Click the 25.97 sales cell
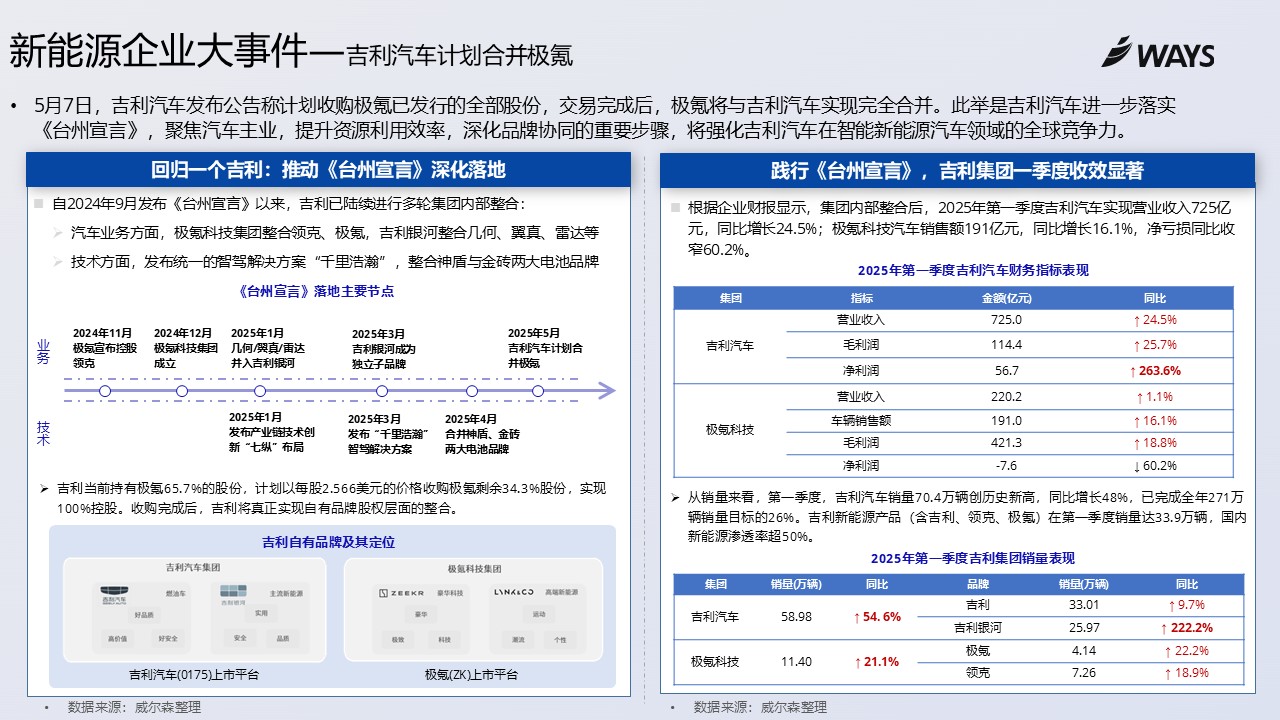1280x720 pixels. tap(1084, 628)
